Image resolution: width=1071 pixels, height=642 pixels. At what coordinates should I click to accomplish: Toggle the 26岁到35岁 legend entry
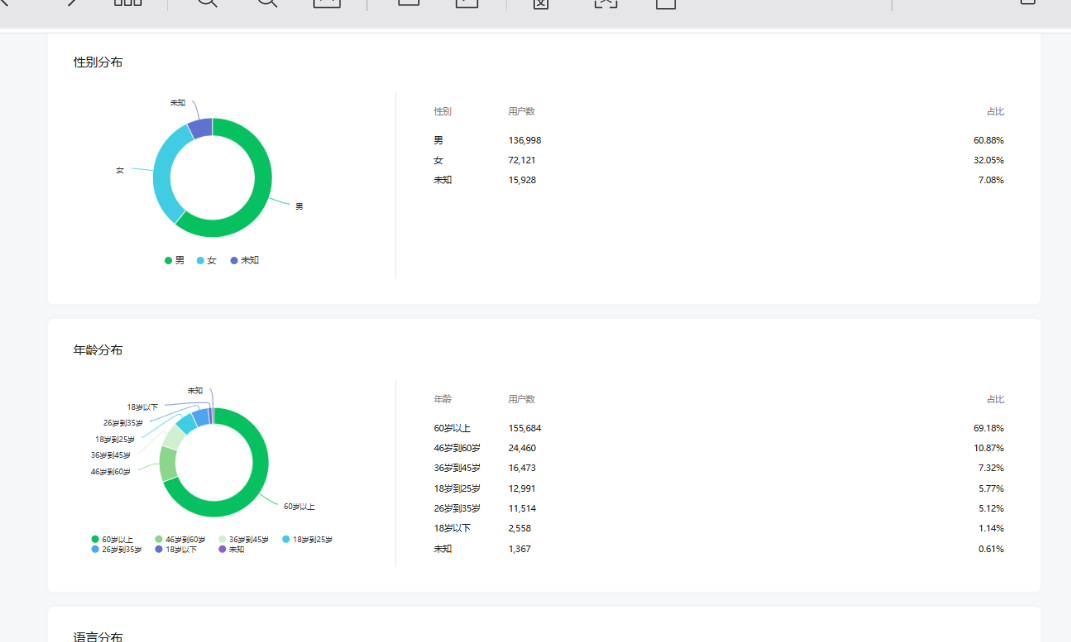pyautogui.click(x=117, y=549)
